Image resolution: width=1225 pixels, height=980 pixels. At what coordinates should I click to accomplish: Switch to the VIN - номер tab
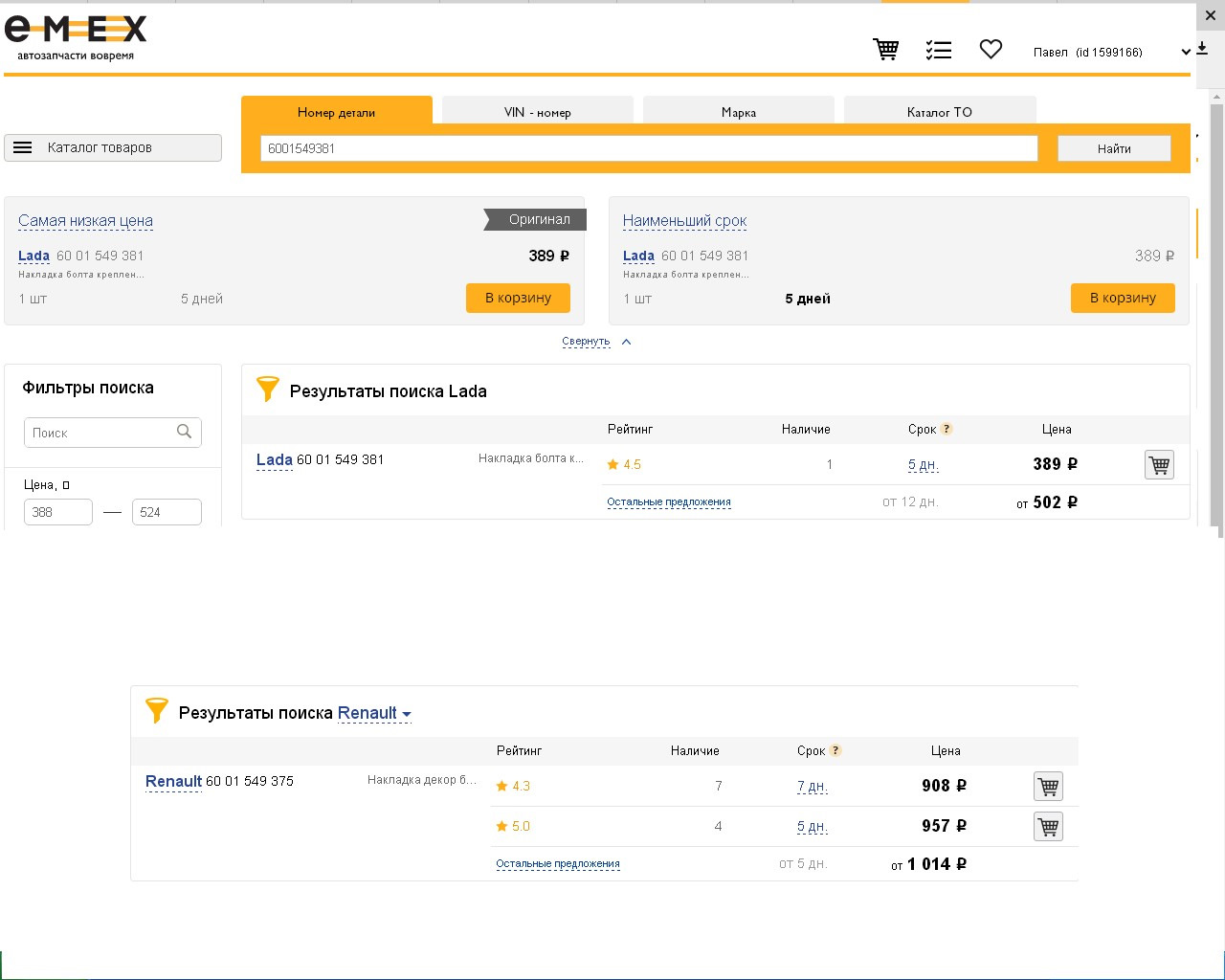[538, 111]
